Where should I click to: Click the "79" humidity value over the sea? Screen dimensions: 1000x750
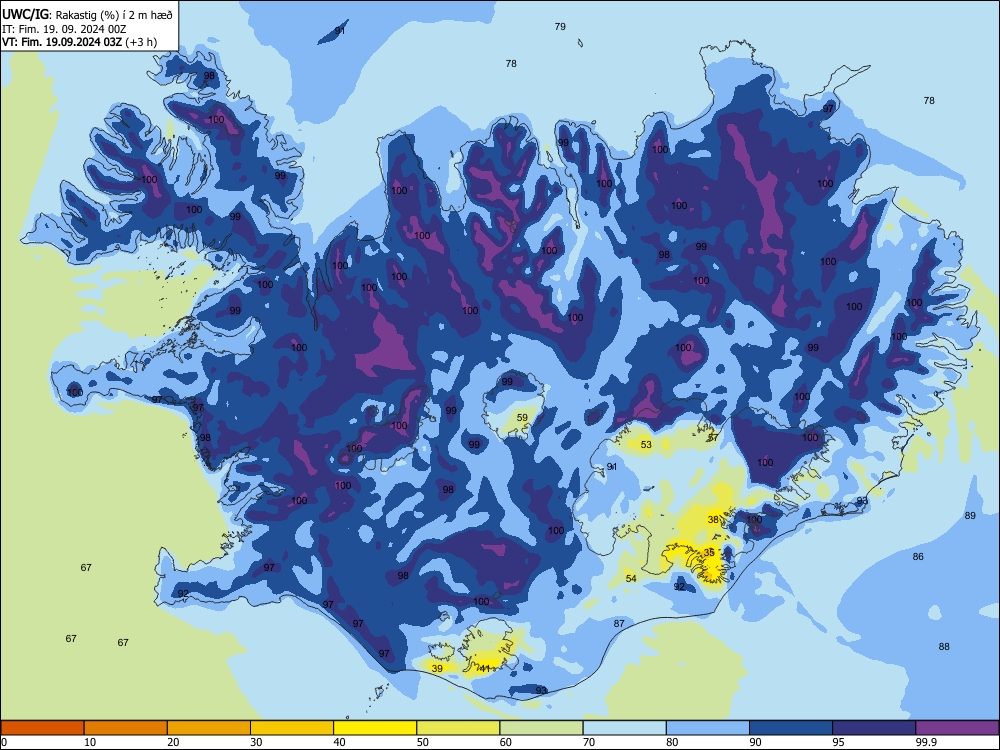[560, 27]
